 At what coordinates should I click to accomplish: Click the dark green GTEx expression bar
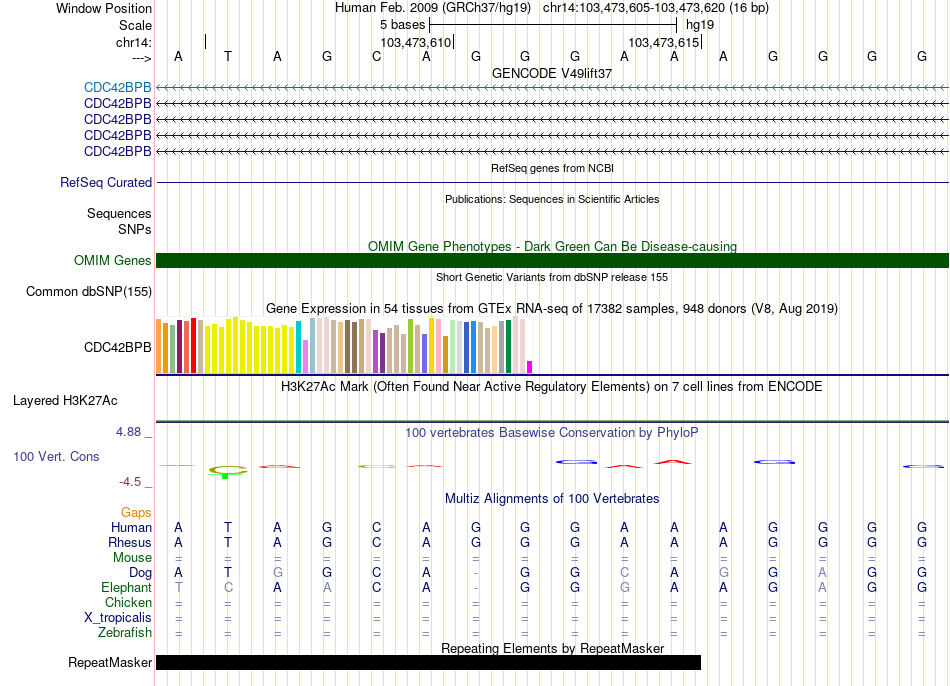pos(509,347)
